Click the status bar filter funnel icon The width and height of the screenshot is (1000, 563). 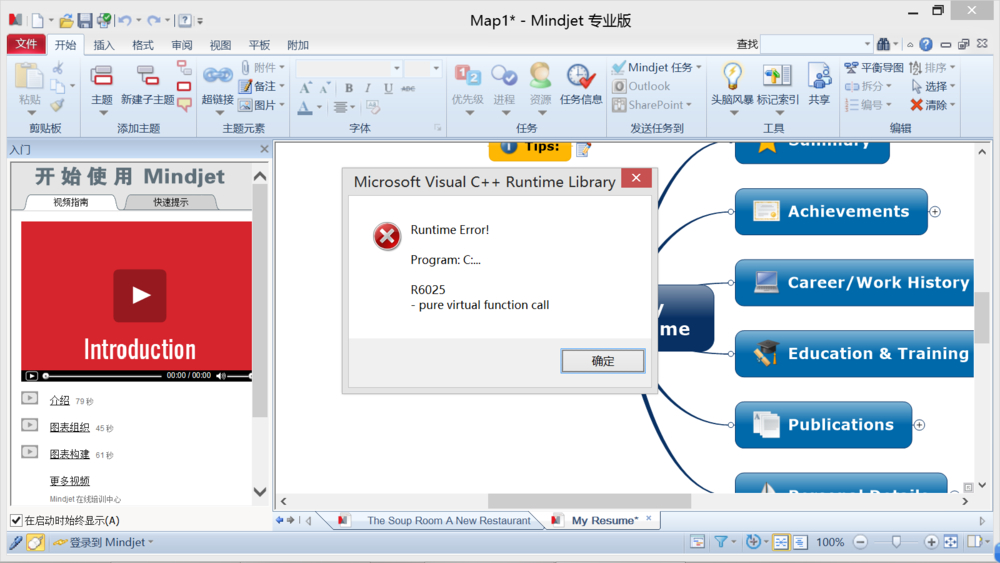tap(721, 542)
